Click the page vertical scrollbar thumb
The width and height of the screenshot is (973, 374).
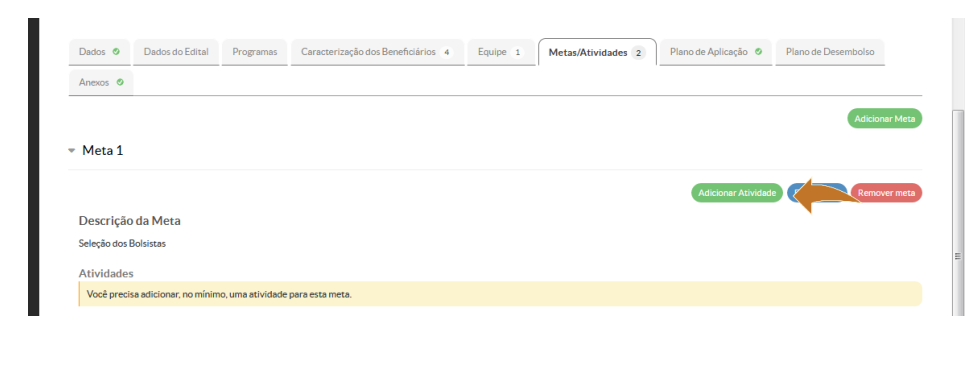[957, 214]
